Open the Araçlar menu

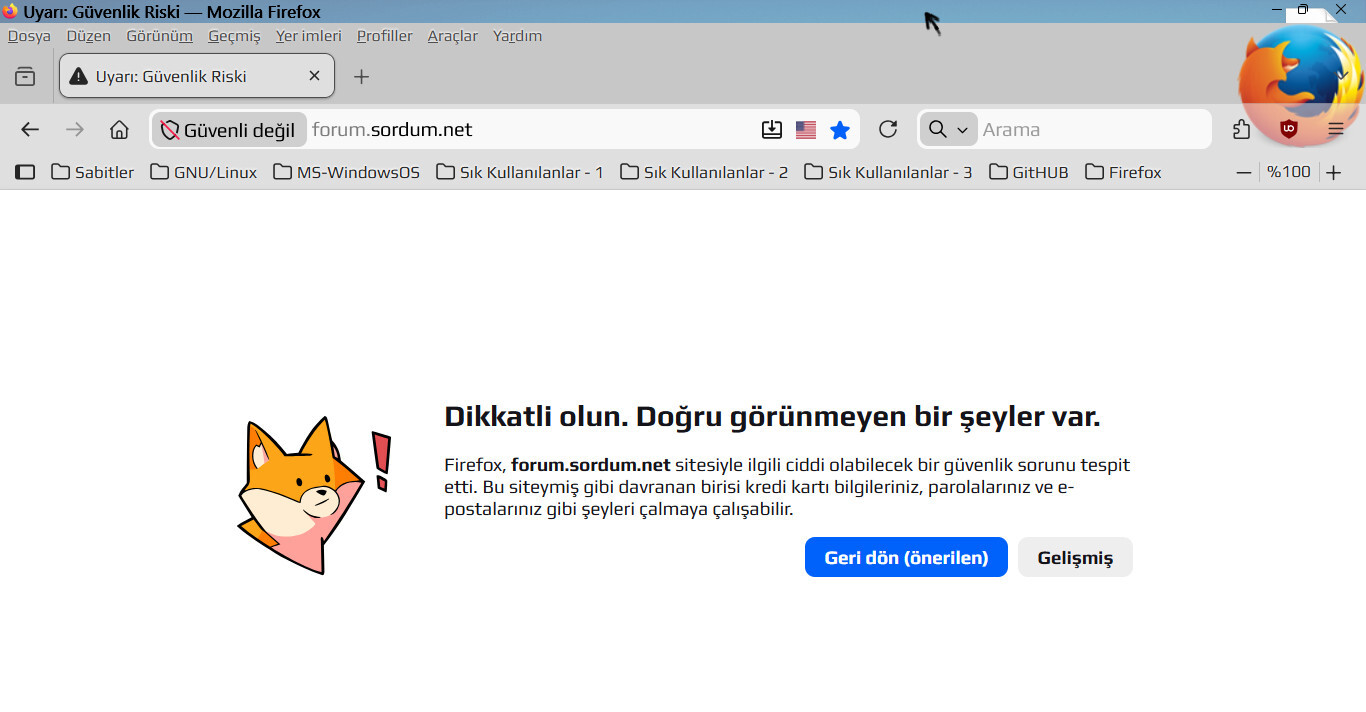click(453, 36)
